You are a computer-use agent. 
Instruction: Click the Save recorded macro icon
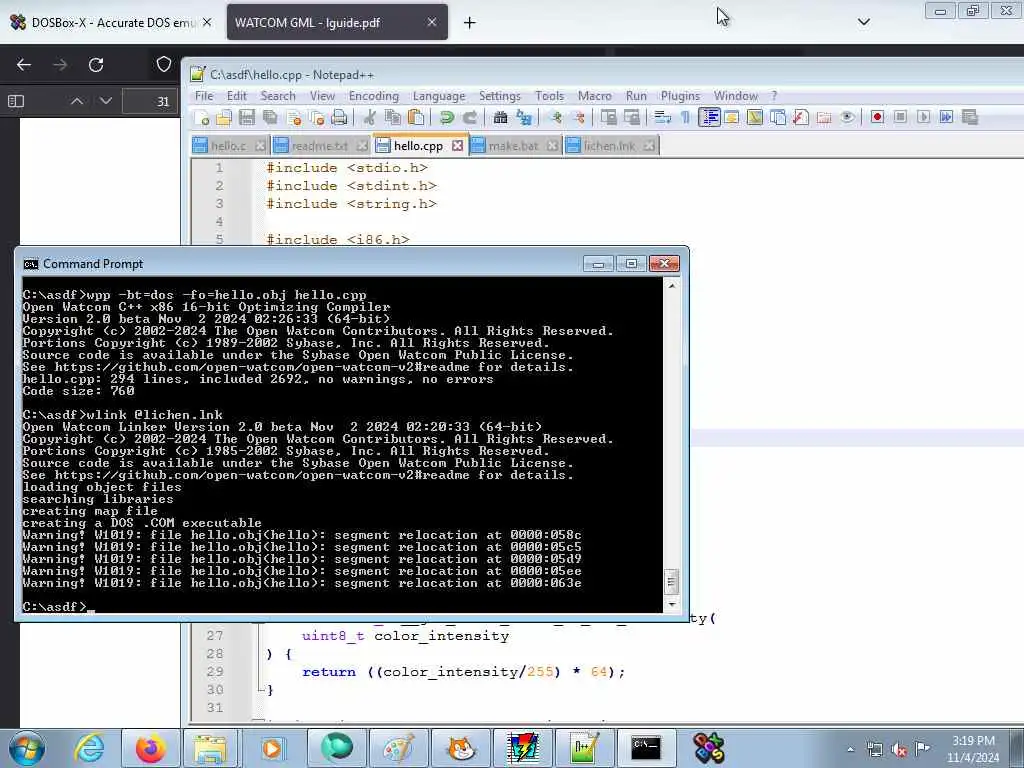click(x=970, y=118)
